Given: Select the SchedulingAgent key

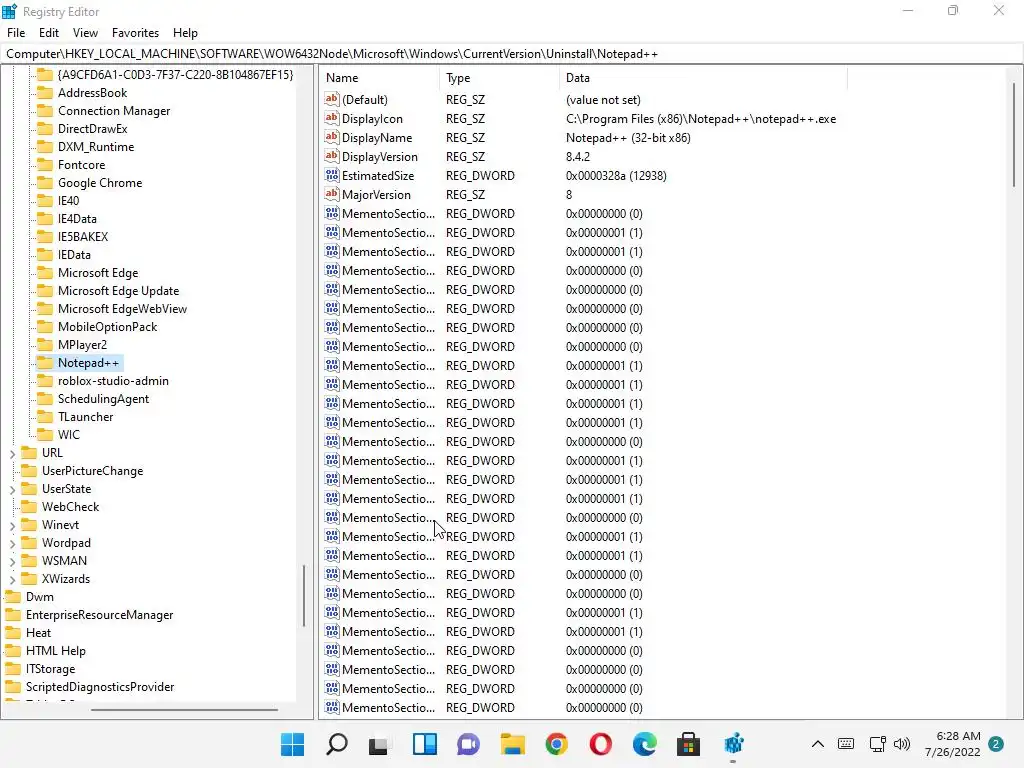Looking at the screenshot, I should click(103, 399).
